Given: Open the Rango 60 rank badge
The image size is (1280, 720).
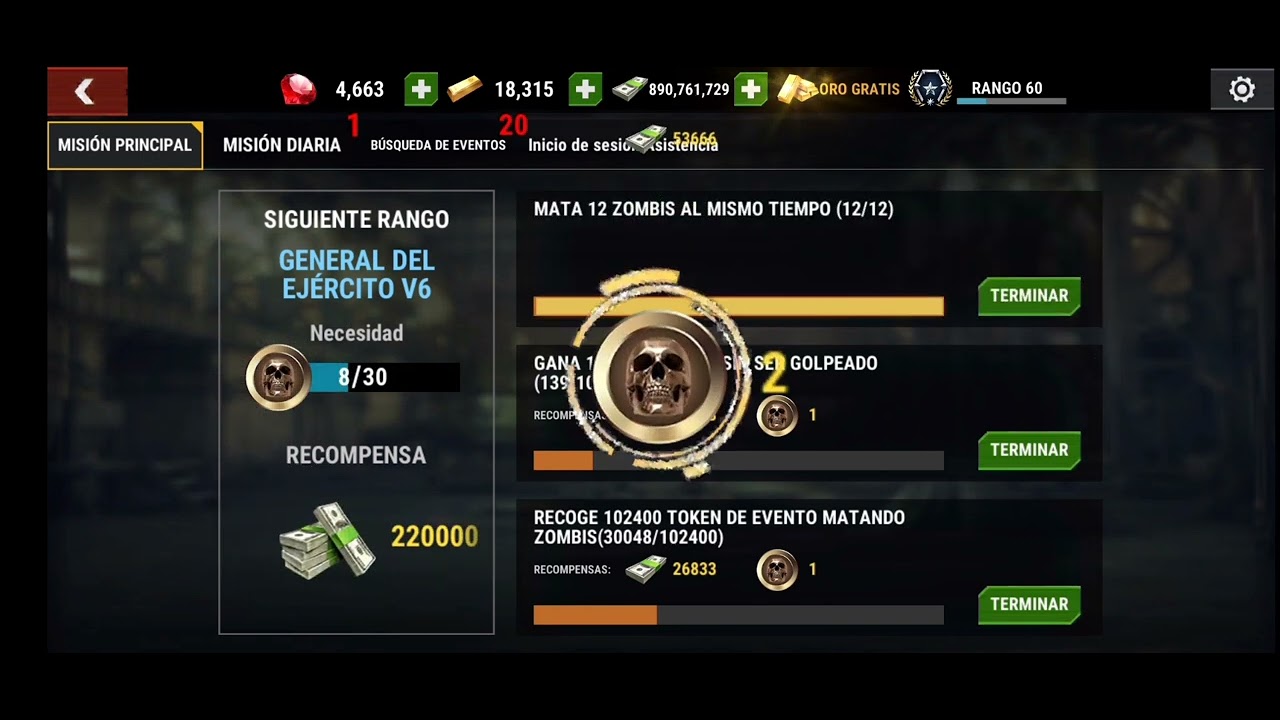Looking at the screenshot, I should tap(930, 89).
